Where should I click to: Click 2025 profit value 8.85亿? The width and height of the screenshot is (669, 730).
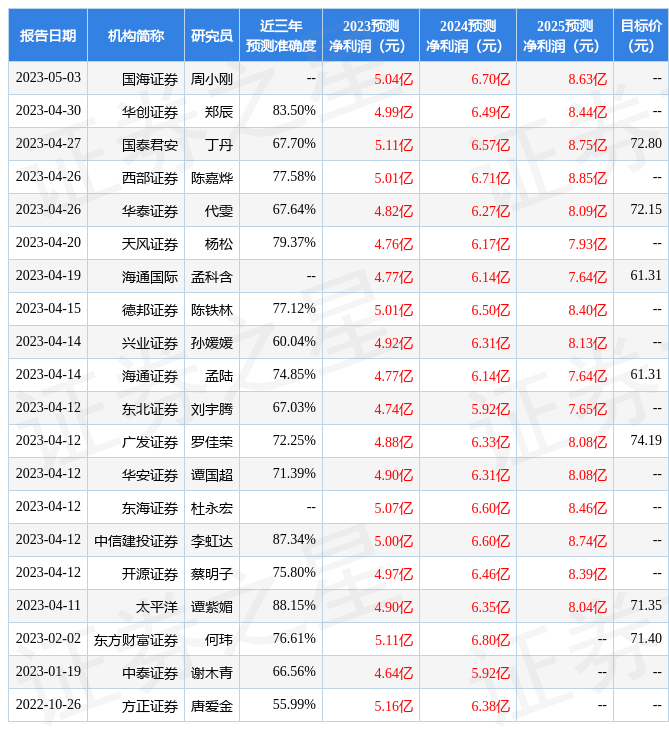coord(588,178)
